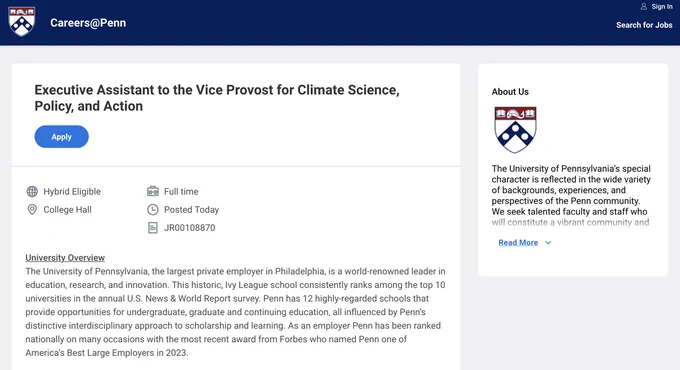Click the About Us heading
This screenshot has height=370, width=680.
pyautogui.click(x=510, y=92)
